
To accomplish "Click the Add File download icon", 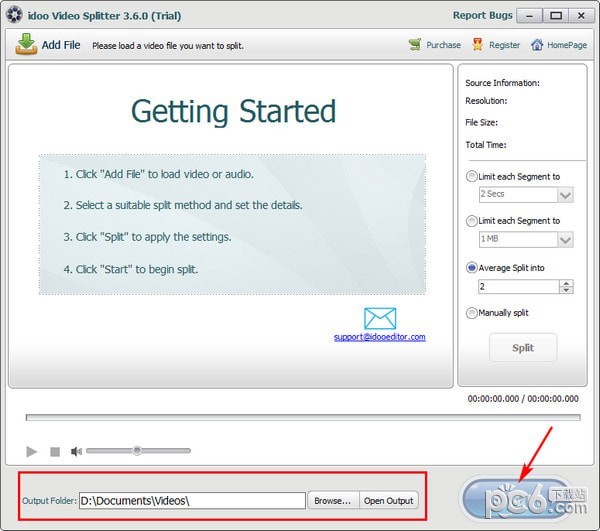I will [x=26, y=44].
